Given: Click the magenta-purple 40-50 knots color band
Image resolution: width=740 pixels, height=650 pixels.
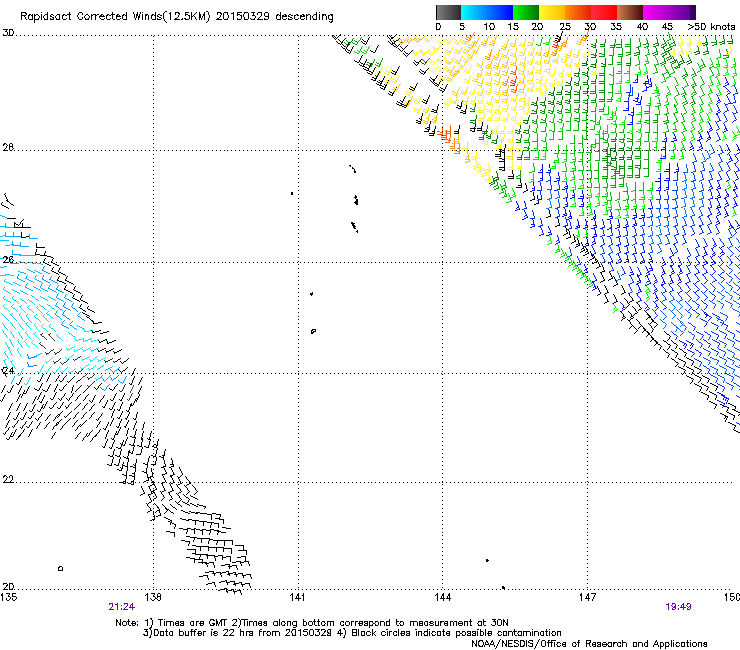Looking at the screenshot, I should [x=669, y=12].
